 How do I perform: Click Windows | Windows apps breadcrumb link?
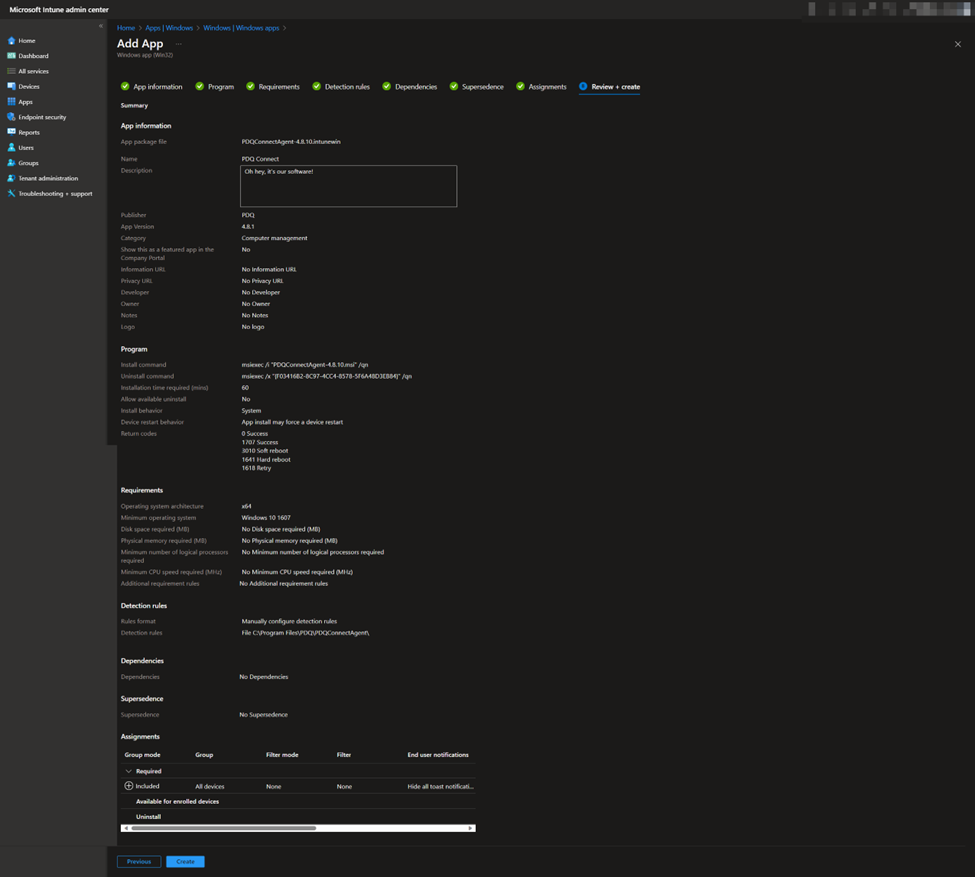[241, 28]
